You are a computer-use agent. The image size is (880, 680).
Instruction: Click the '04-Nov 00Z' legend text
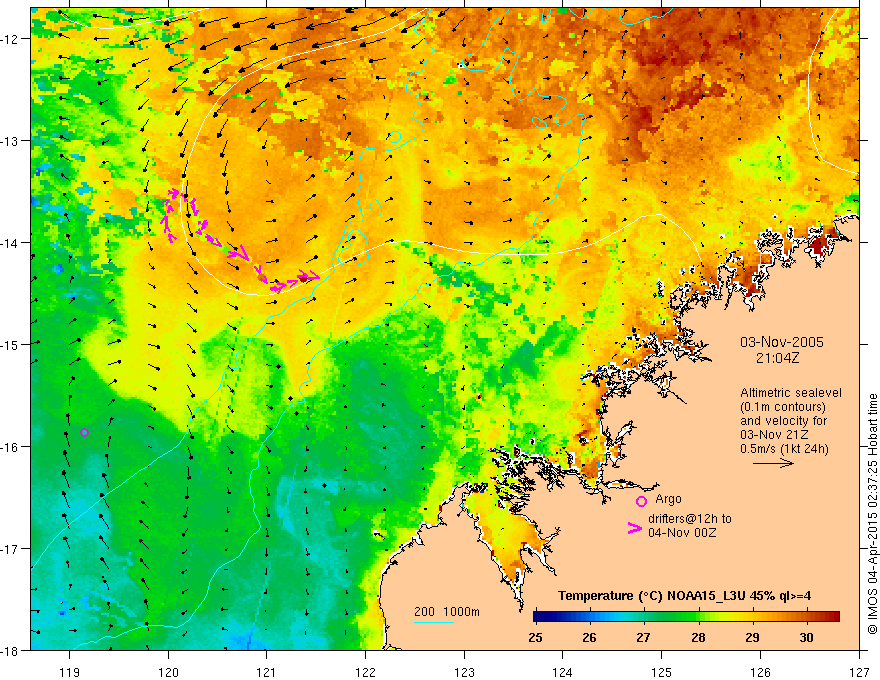pyautogui.click(x=682, y=533)
